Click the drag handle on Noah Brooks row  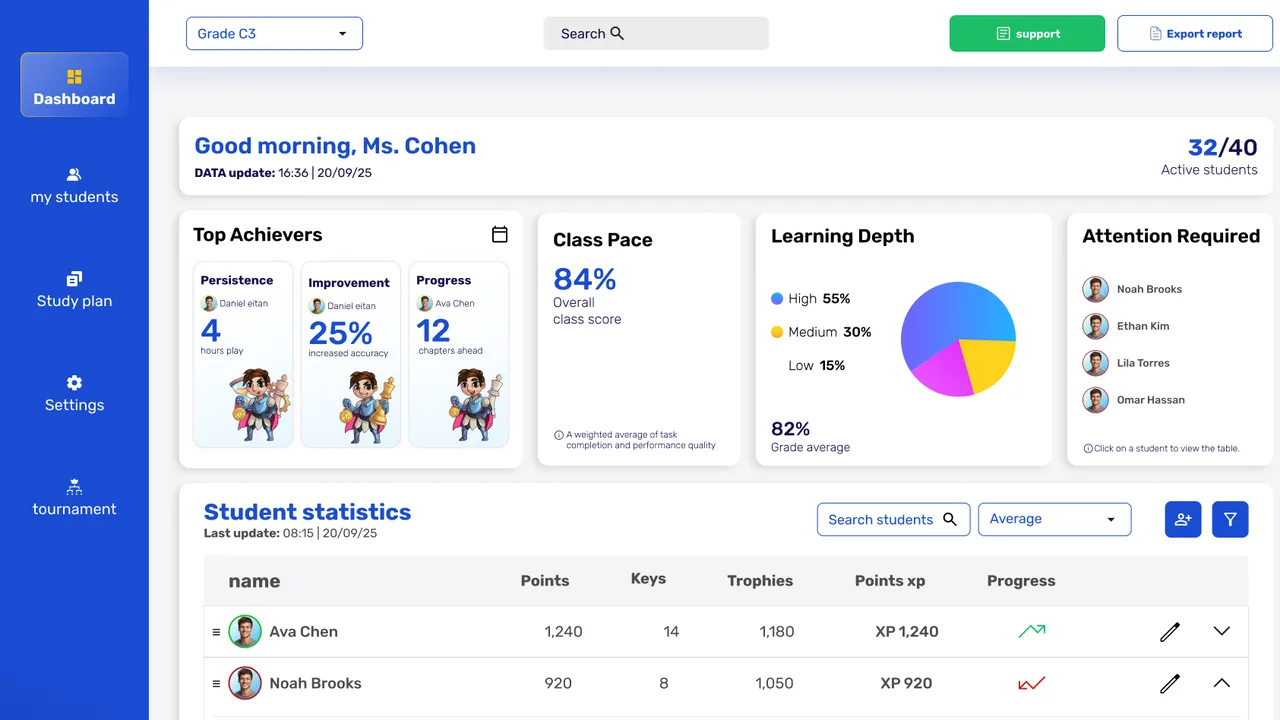click(x=216, y=684)
